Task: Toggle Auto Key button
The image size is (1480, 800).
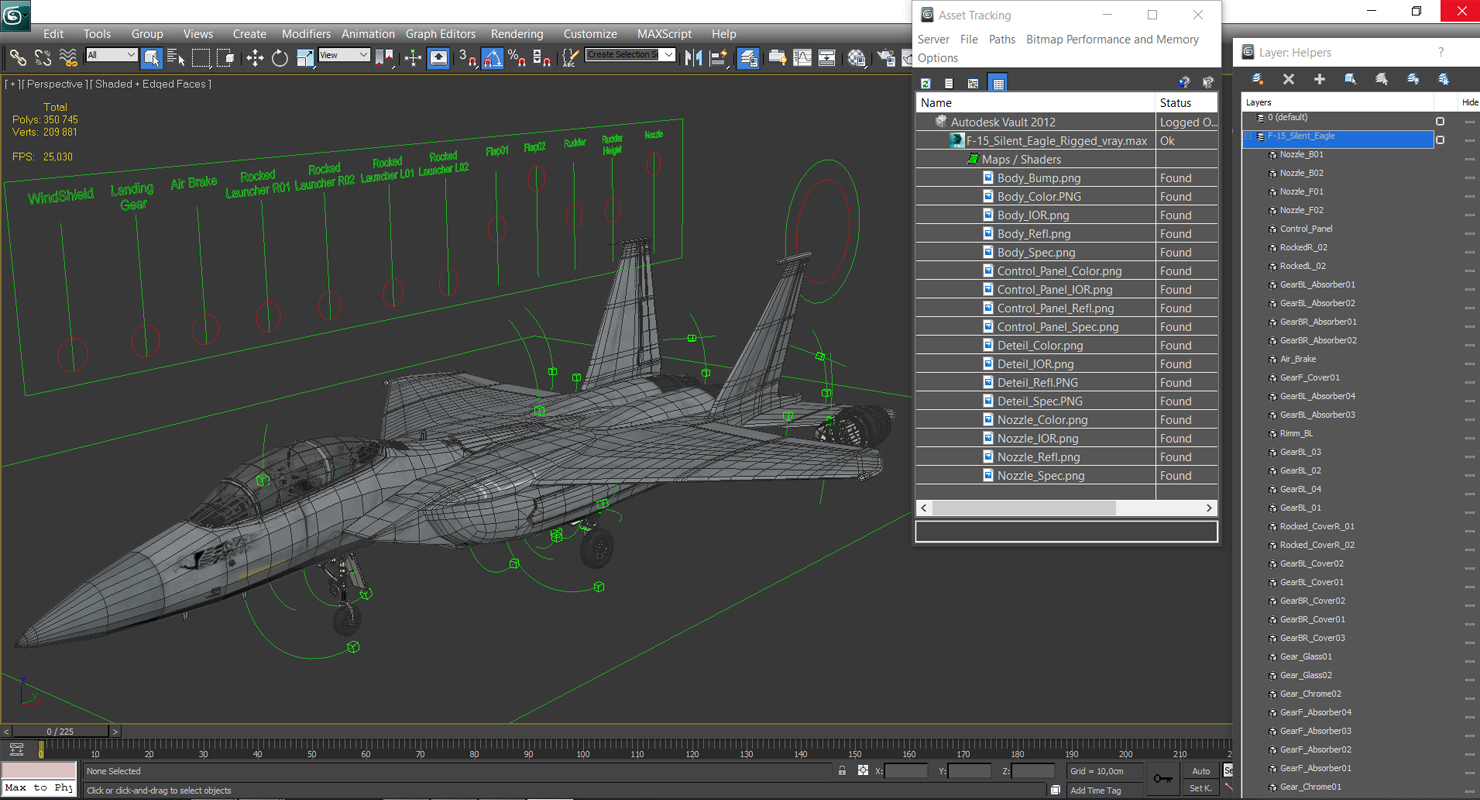Action: click(x=1200, y=771)
